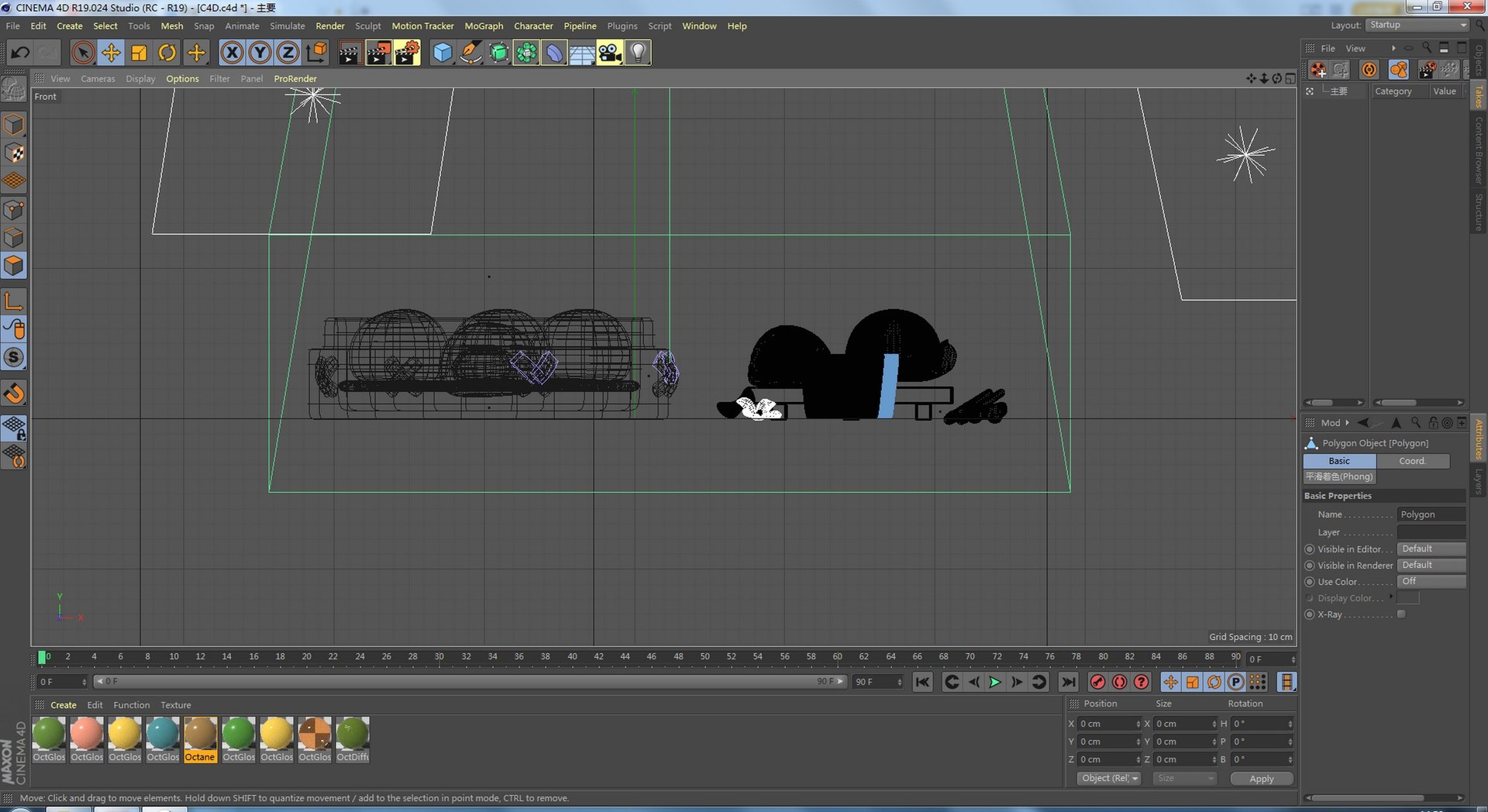Toggle Use Color radio button

coord(1310,582)
